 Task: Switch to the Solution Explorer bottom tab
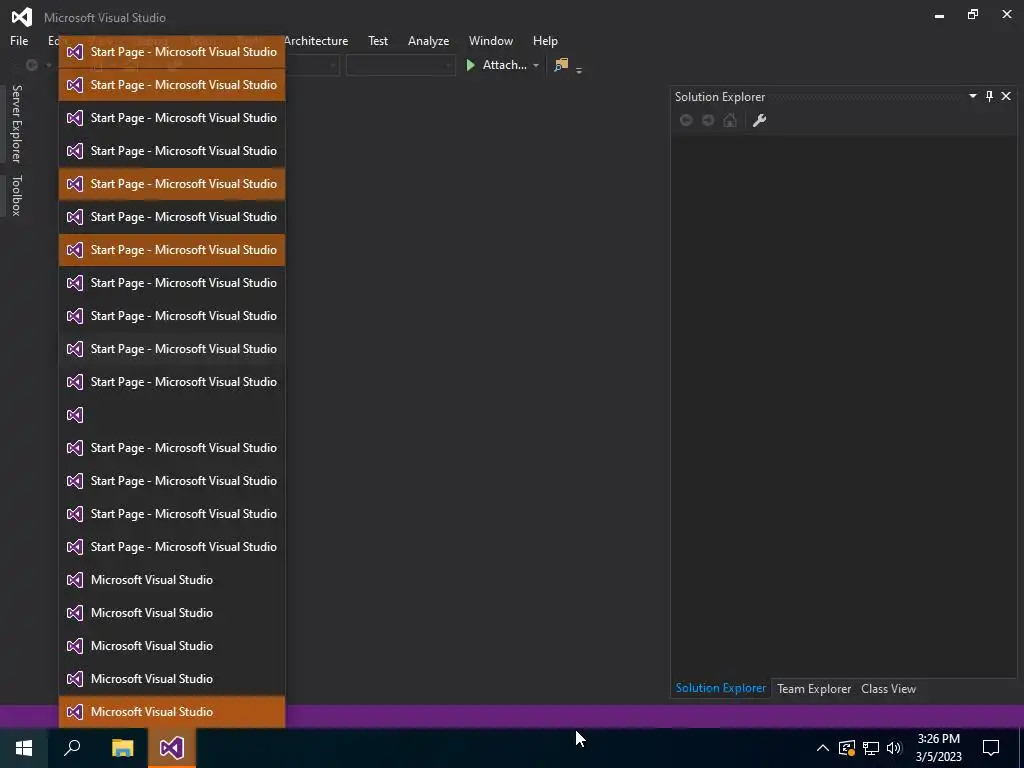pyautogui.click(x=720, y=688)
